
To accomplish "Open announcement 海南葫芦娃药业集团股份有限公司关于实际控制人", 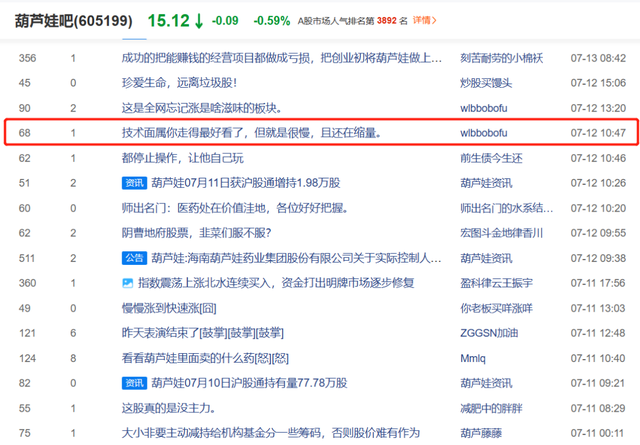I will (x=296, y=258).
